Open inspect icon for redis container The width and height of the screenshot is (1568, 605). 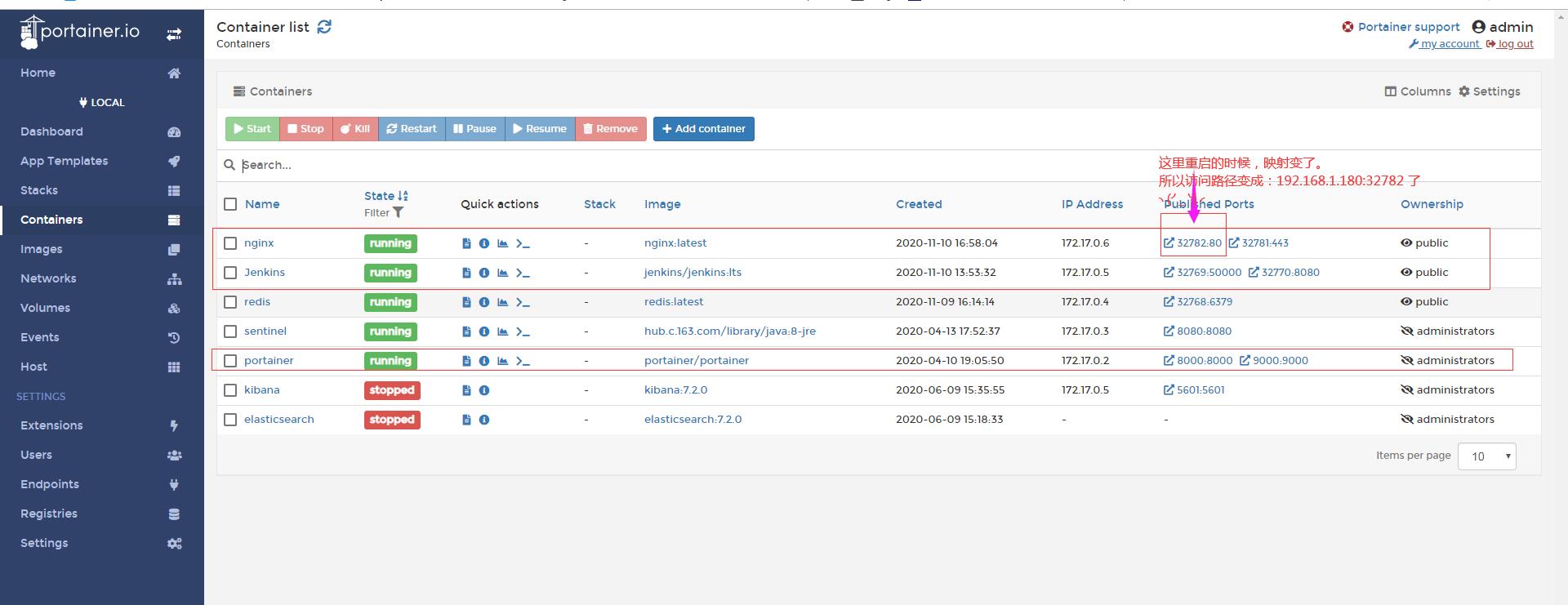pyautogui.click(x=484, y=302)
